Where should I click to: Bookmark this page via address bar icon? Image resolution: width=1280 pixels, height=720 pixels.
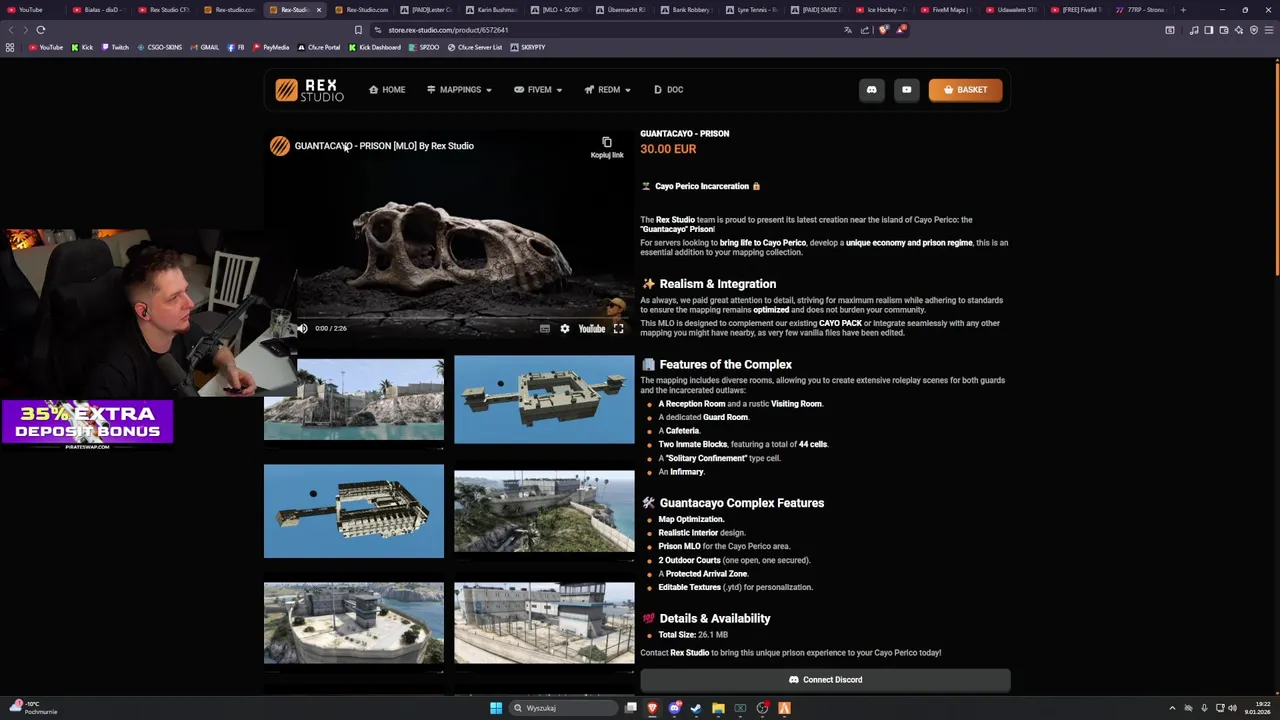[359, 30]
